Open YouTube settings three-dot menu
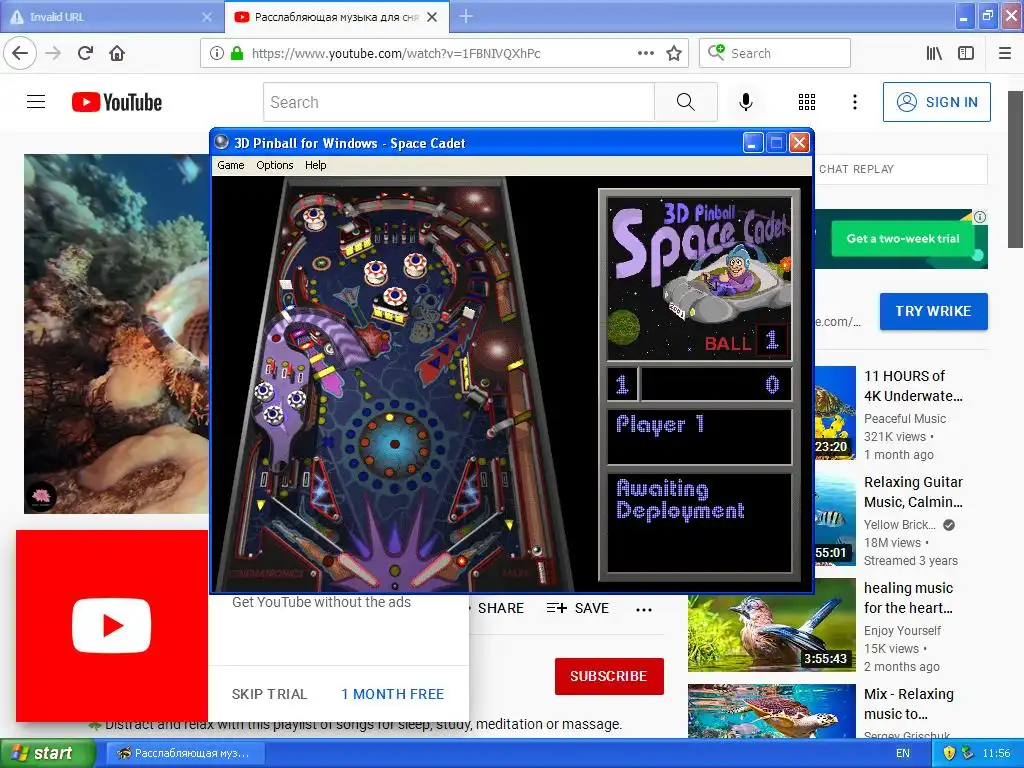1024x768 pixels. point(855,102)
